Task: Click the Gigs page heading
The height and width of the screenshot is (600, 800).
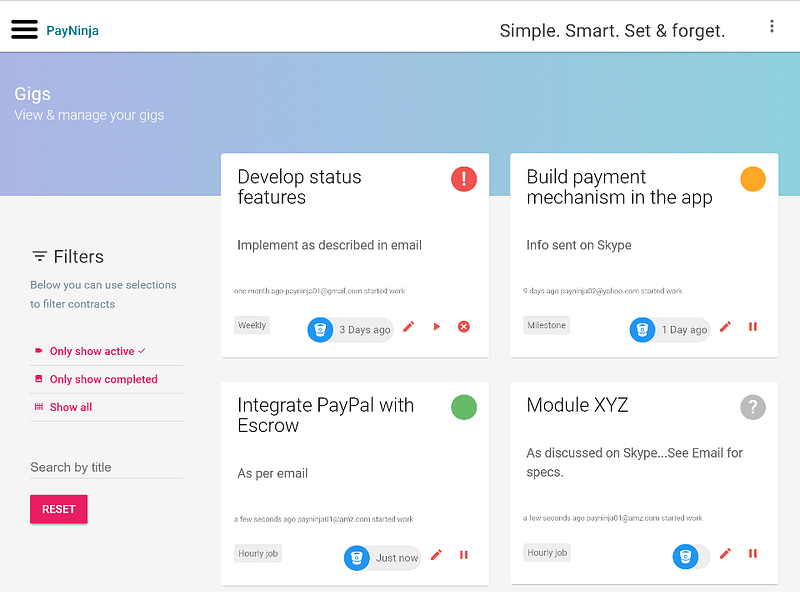Action: pyautogui.click(x=33, y=94)
